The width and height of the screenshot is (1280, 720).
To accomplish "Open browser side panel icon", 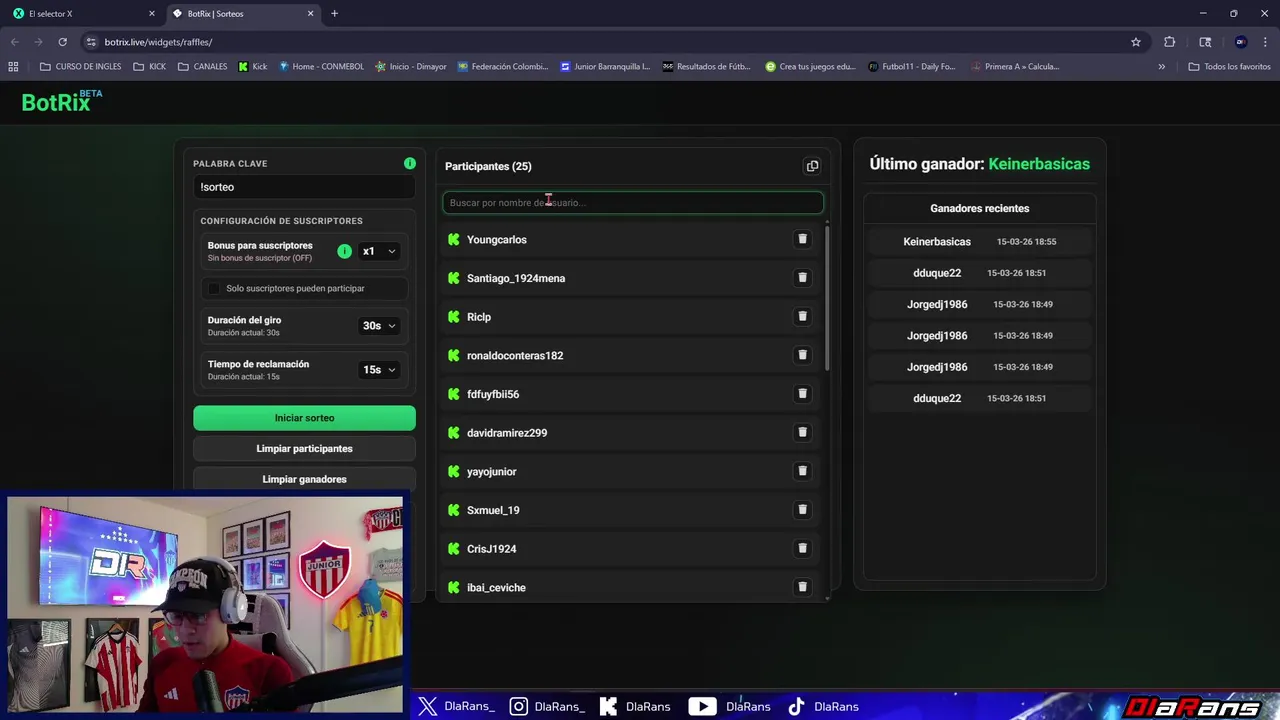I will coord(1205,42).
